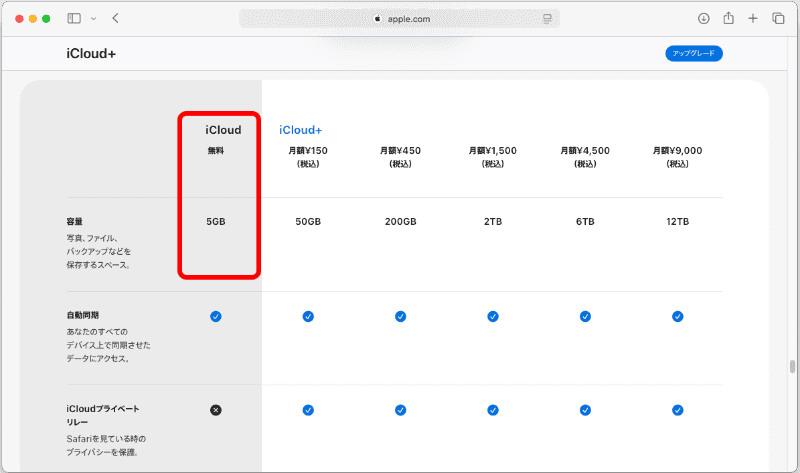Viewport: 800px width, 473px height.
Task: Show Safari downloads icon
Action: click(x=704, y=18)
